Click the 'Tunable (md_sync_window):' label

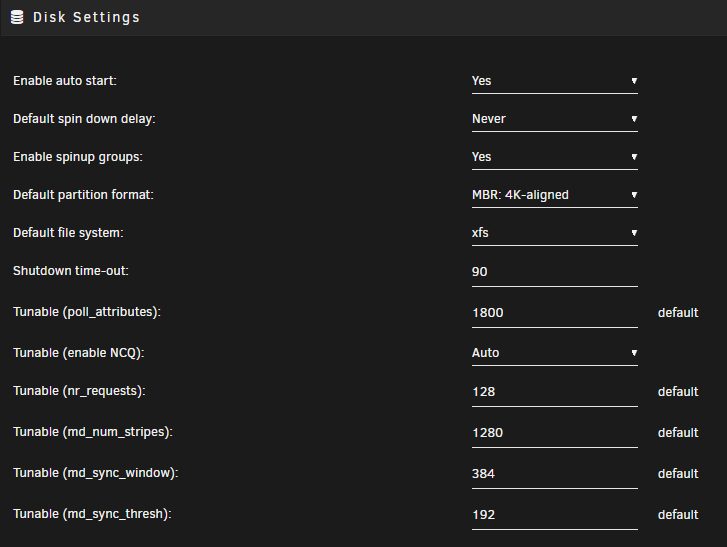point(96,473)
